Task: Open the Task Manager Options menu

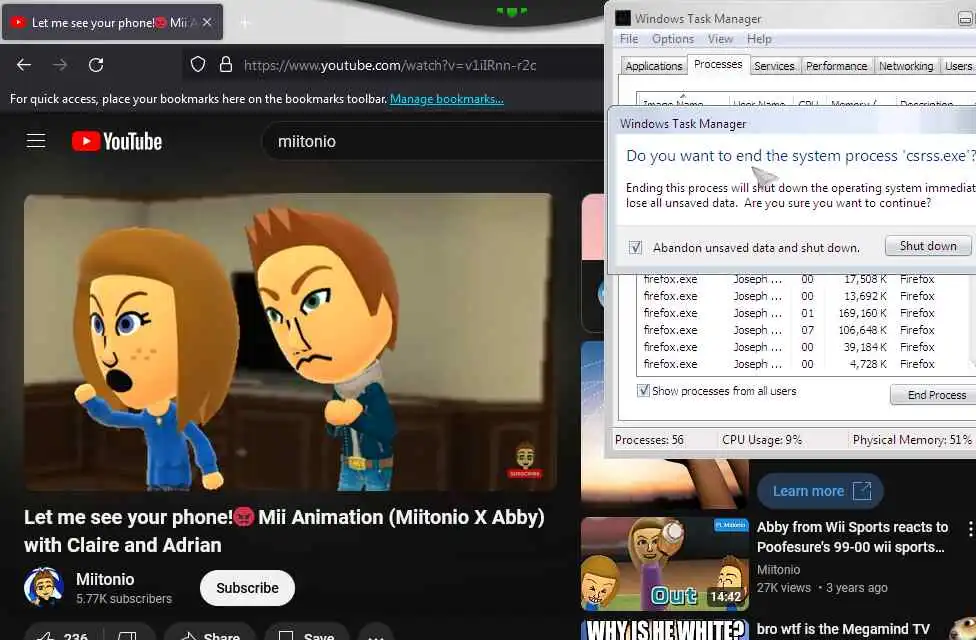Action: (673, 39)
